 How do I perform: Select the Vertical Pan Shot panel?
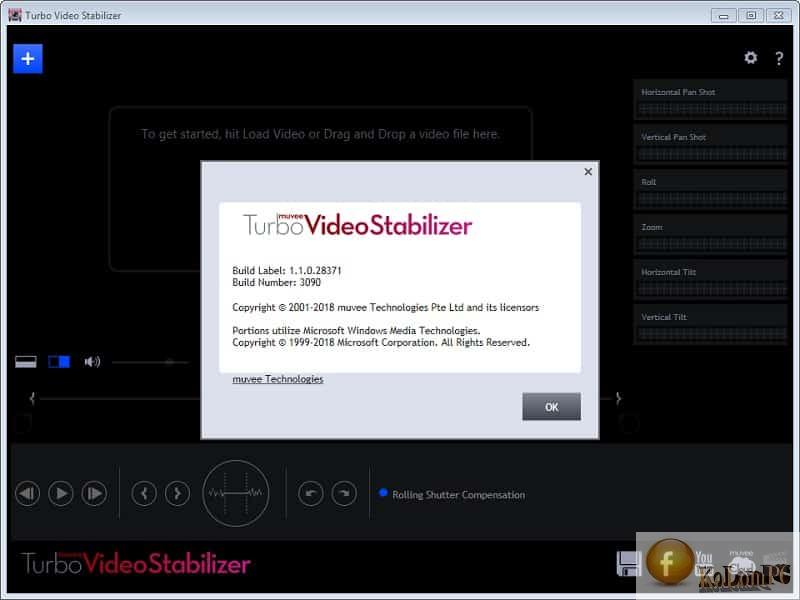tap(710, 144)
